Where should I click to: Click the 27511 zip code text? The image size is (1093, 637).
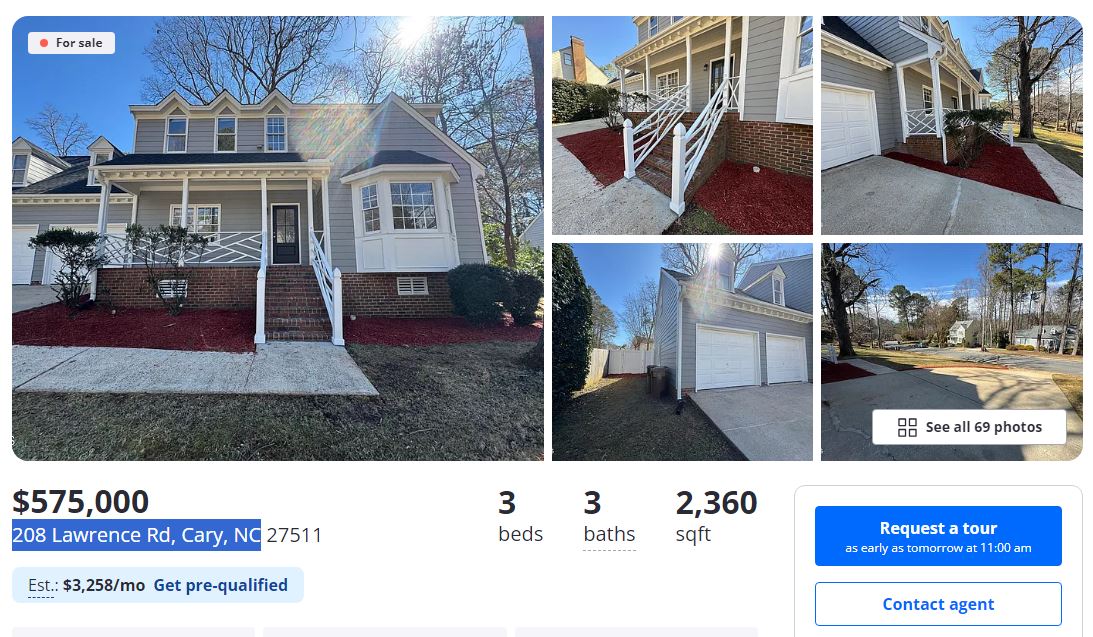pyautogui.click(x=294, y=535)
